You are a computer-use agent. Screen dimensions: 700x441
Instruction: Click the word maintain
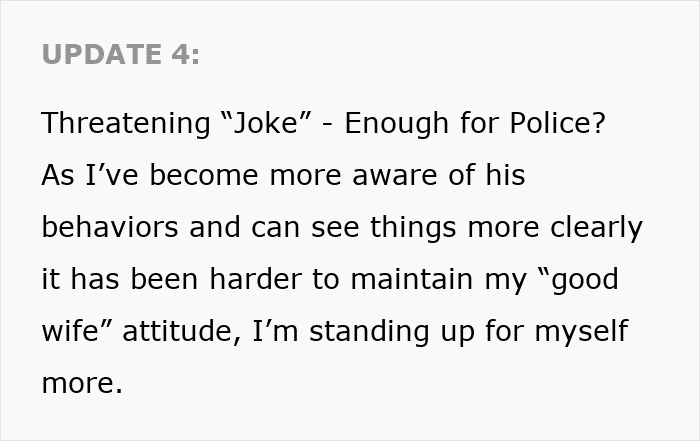412,279
